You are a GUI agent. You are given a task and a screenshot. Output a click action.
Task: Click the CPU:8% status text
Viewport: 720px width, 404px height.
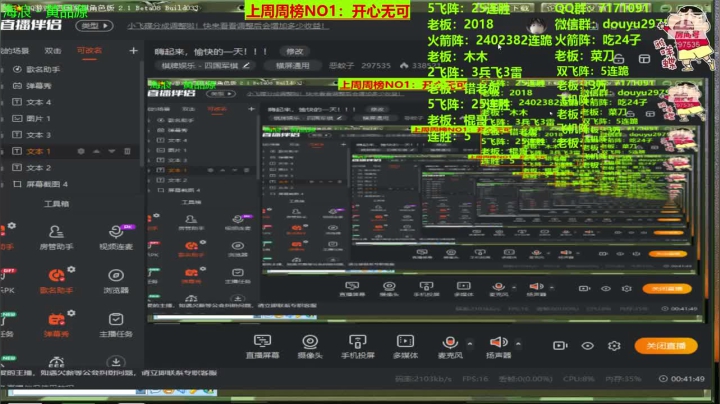pyautogui.click(x=580, y=379)
